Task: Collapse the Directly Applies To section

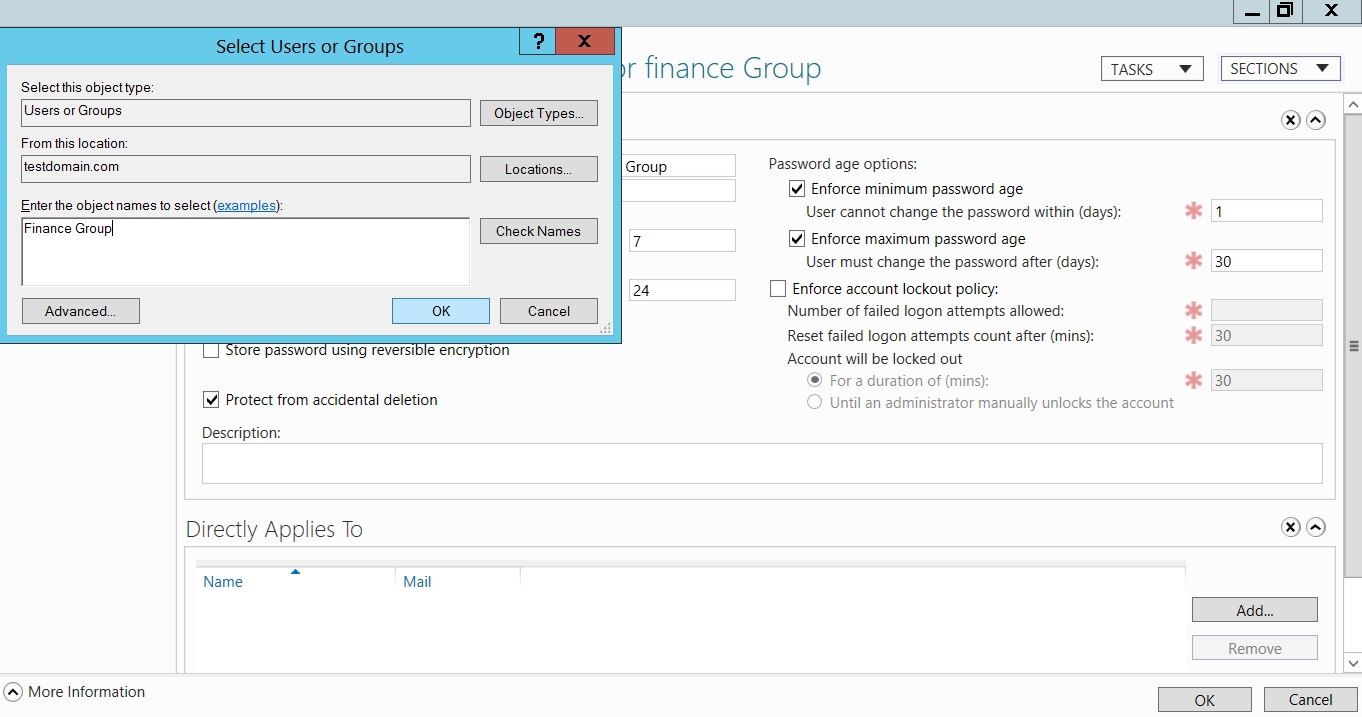Action: pos(1316,527)
